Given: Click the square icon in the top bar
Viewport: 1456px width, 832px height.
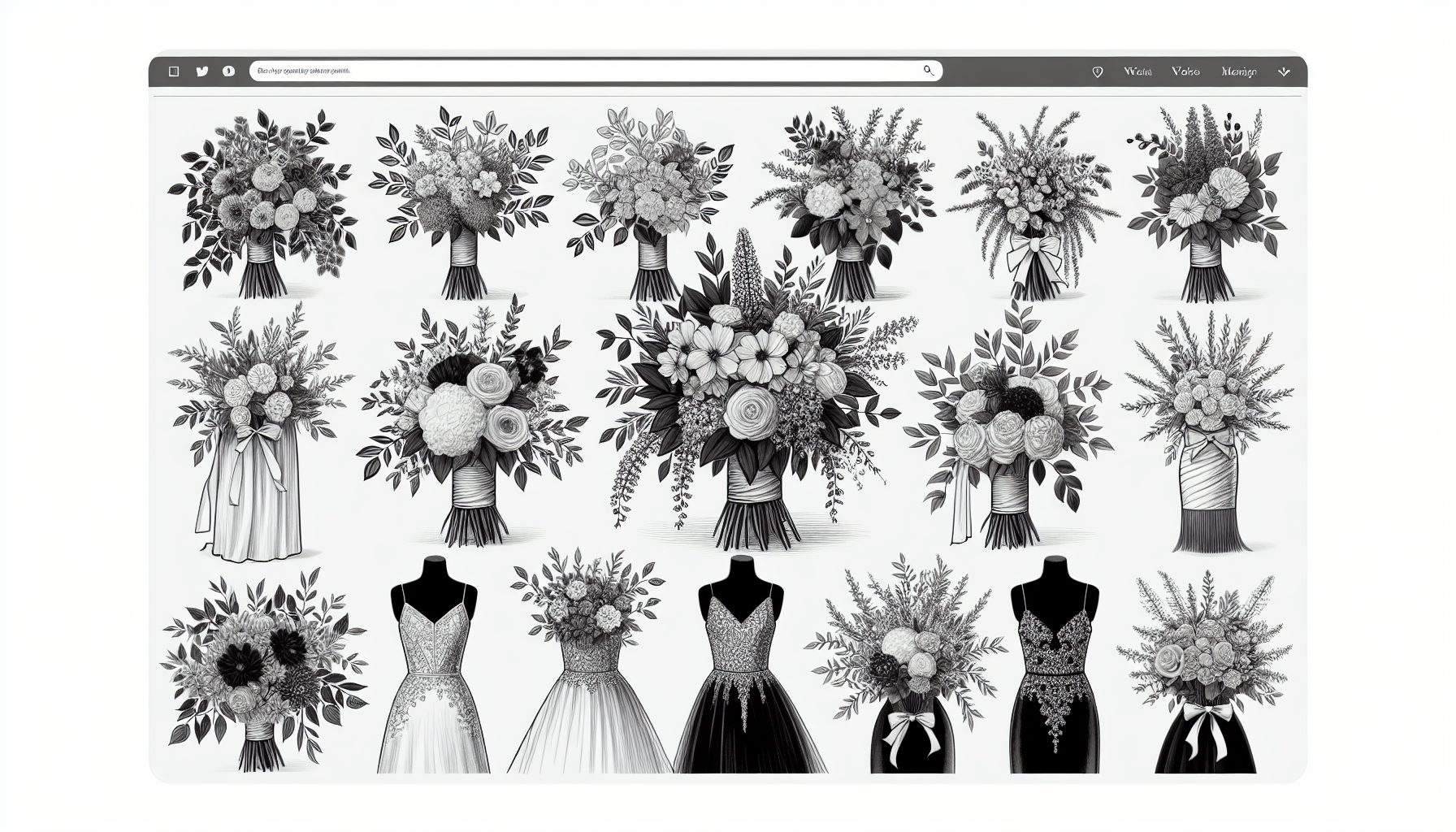Looking at the screenshot, I should [x=173, y=71].
